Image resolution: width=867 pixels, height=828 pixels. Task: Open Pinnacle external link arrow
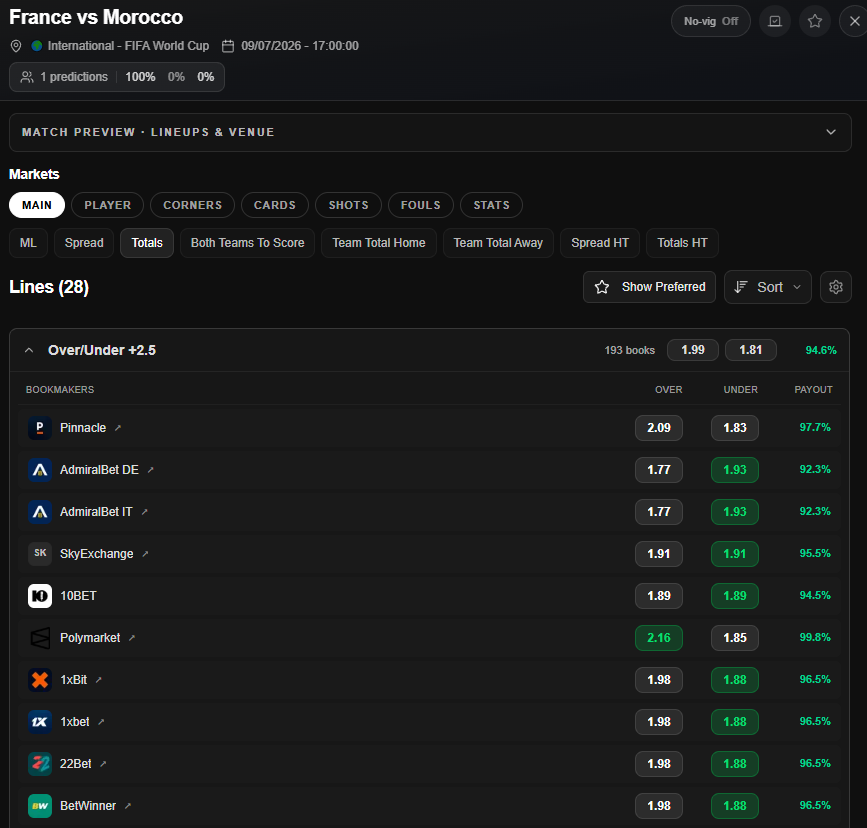(x=118, y=428)
